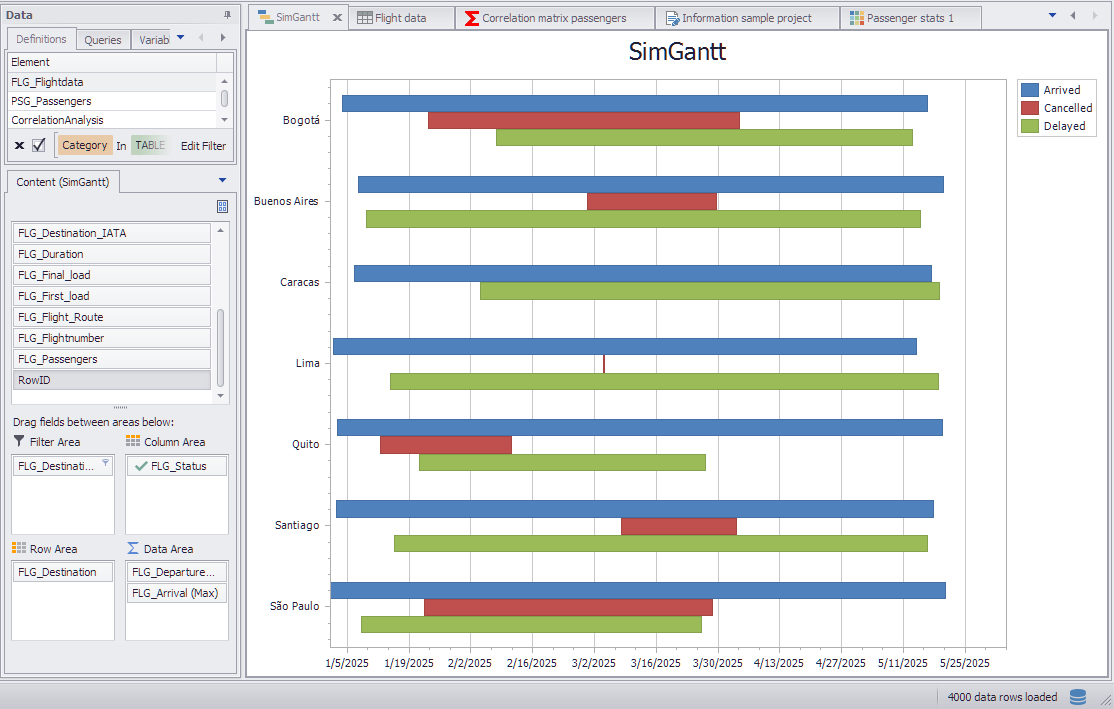
Task: Click filter funnel on FLG_Destination filter field
Action: [105, 463]
